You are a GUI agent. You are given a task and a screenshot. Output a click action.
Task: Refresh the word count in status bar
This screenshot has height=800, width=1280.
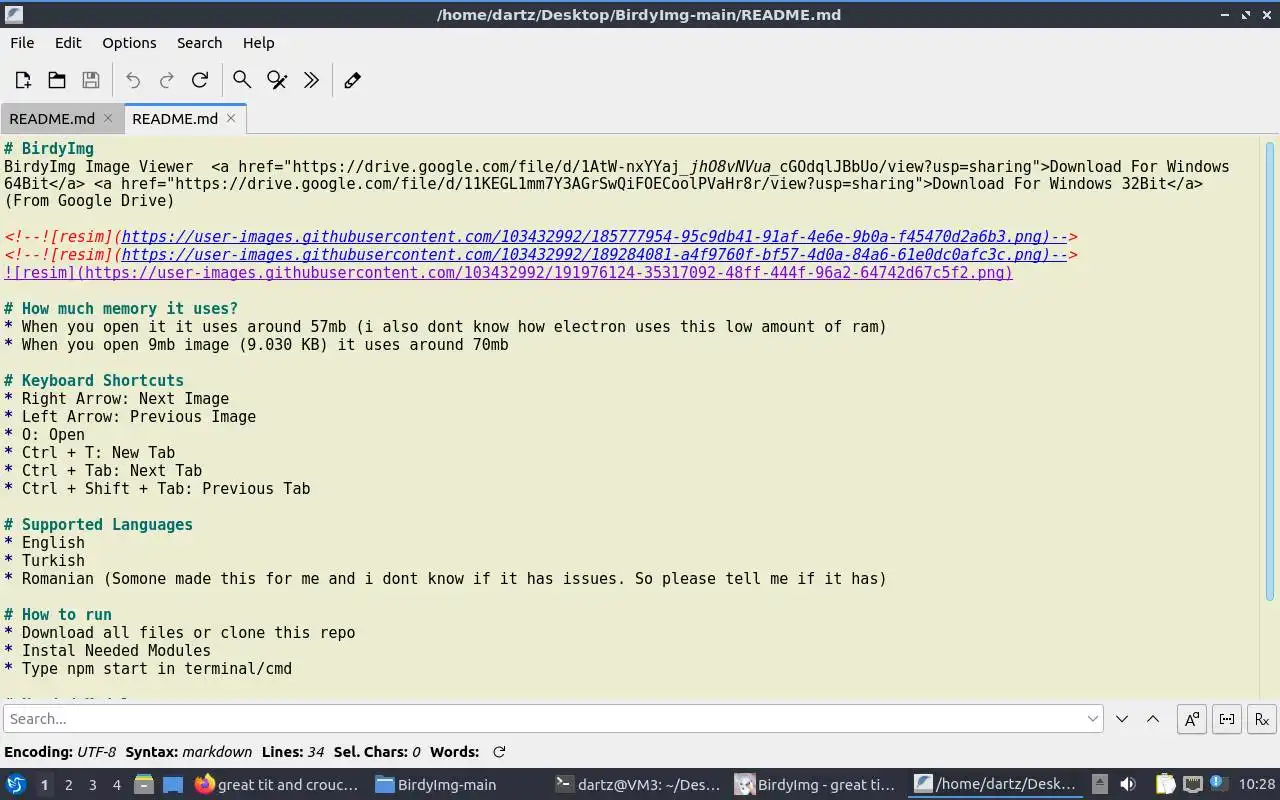[x=499, y=752]
